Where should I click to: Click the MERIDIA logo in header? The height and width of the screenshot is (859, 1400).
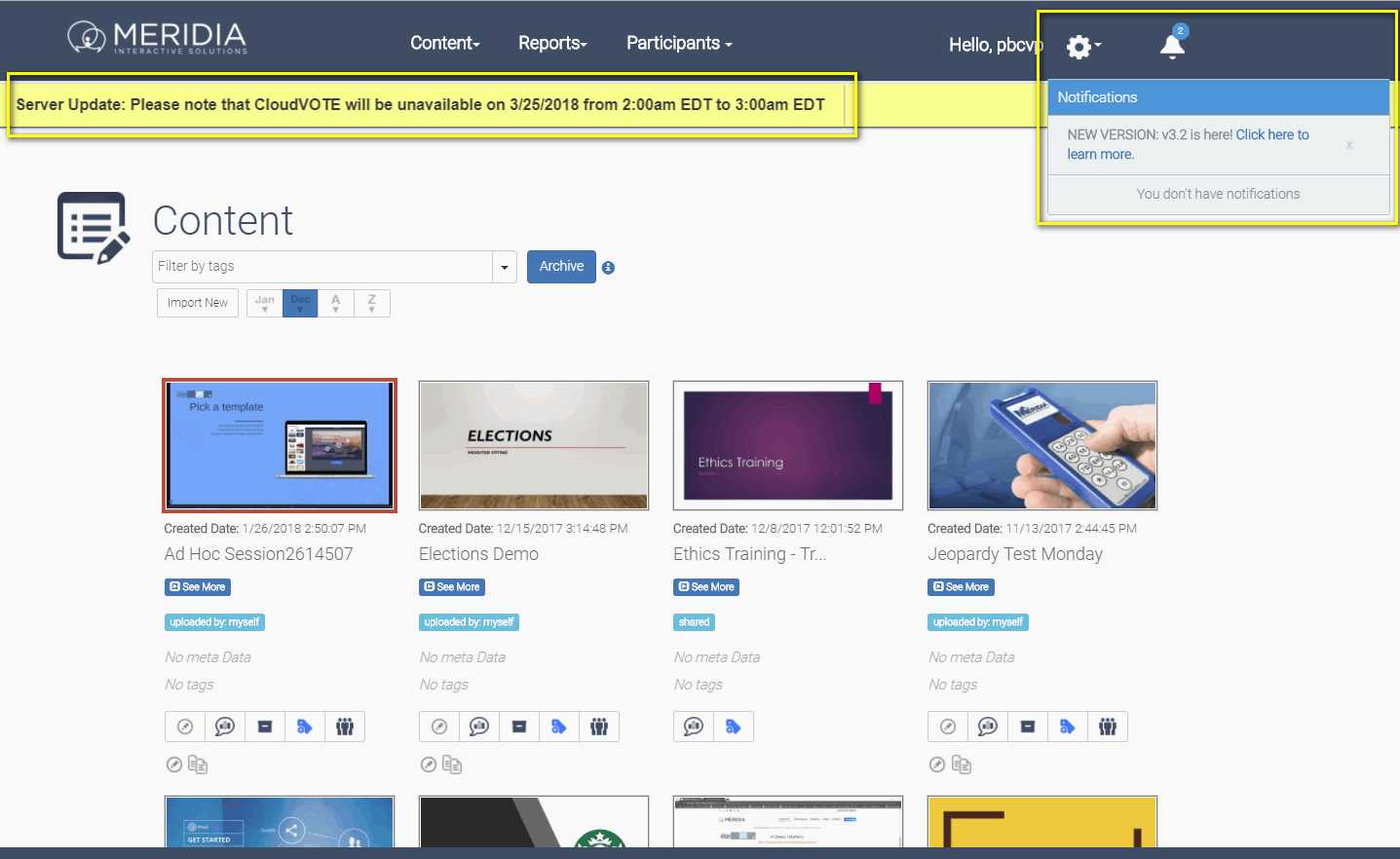(x=158, y=38)
